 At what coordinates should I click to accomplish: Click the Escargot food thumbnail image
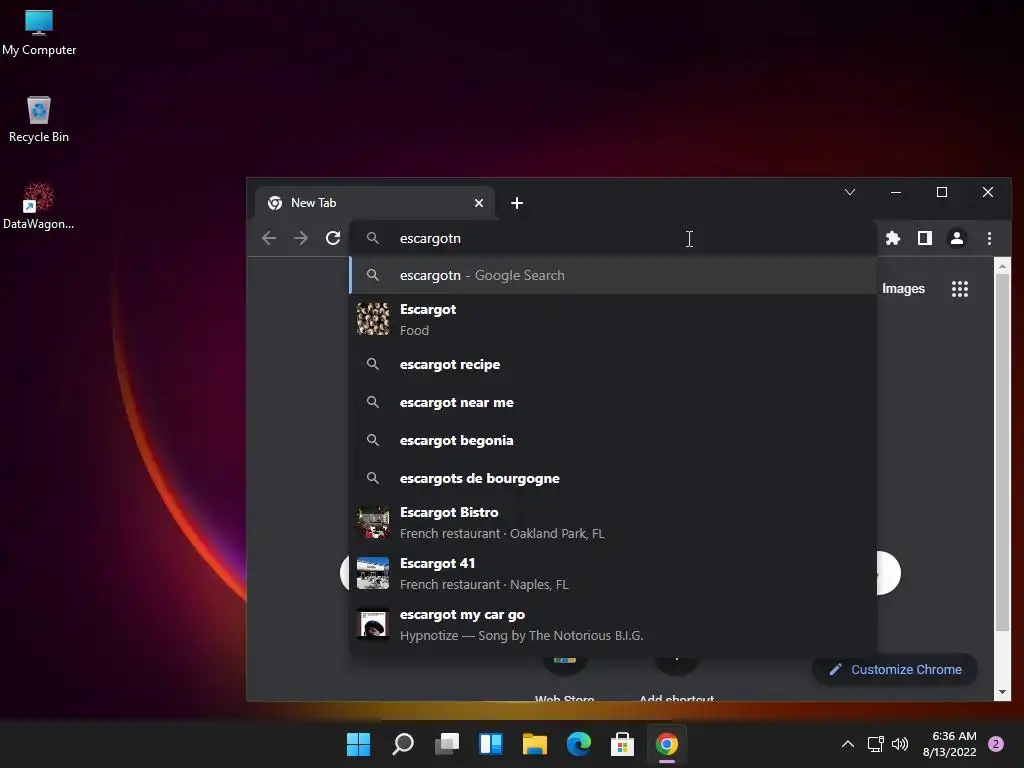[373, 319]
